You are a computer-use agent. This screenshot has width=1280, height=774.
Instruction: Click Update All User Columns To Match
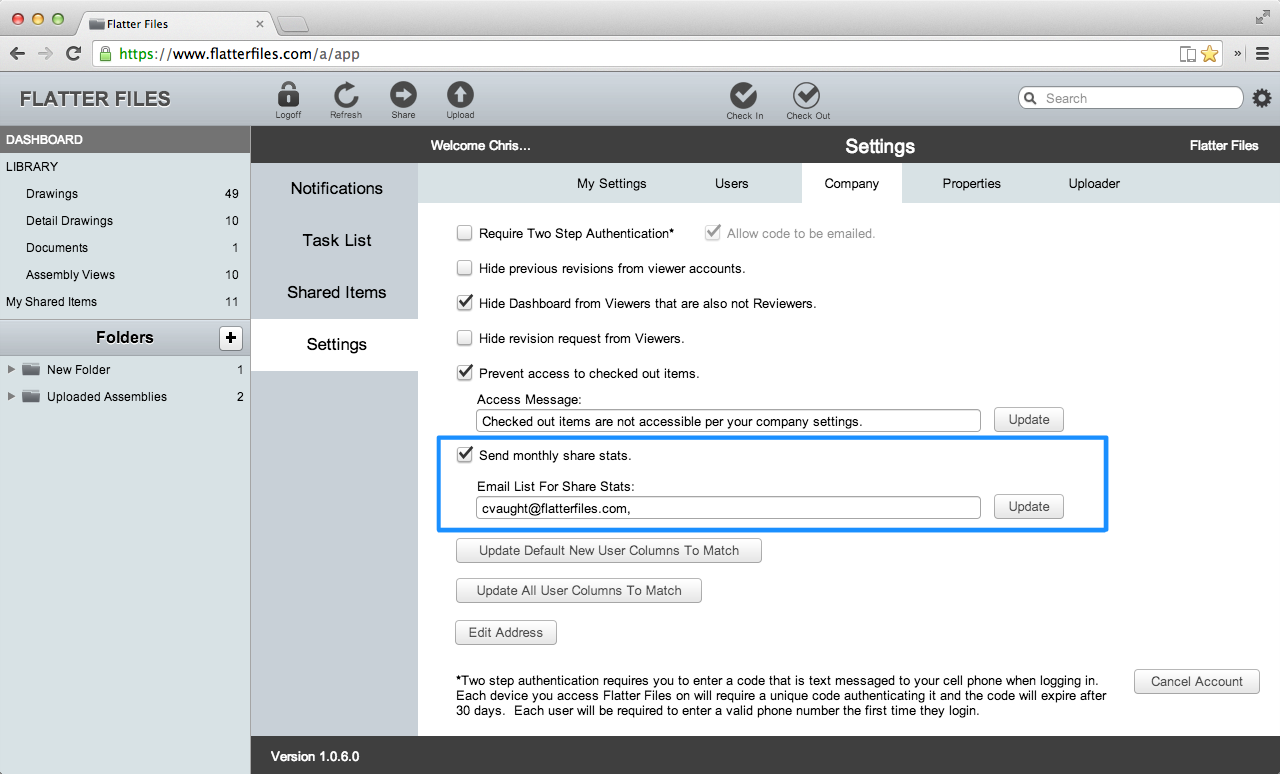(x=579, y=591)
